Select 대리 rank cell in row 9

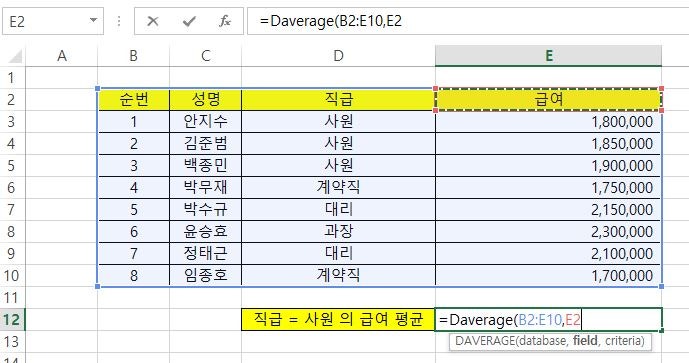[x=338, y=254]
